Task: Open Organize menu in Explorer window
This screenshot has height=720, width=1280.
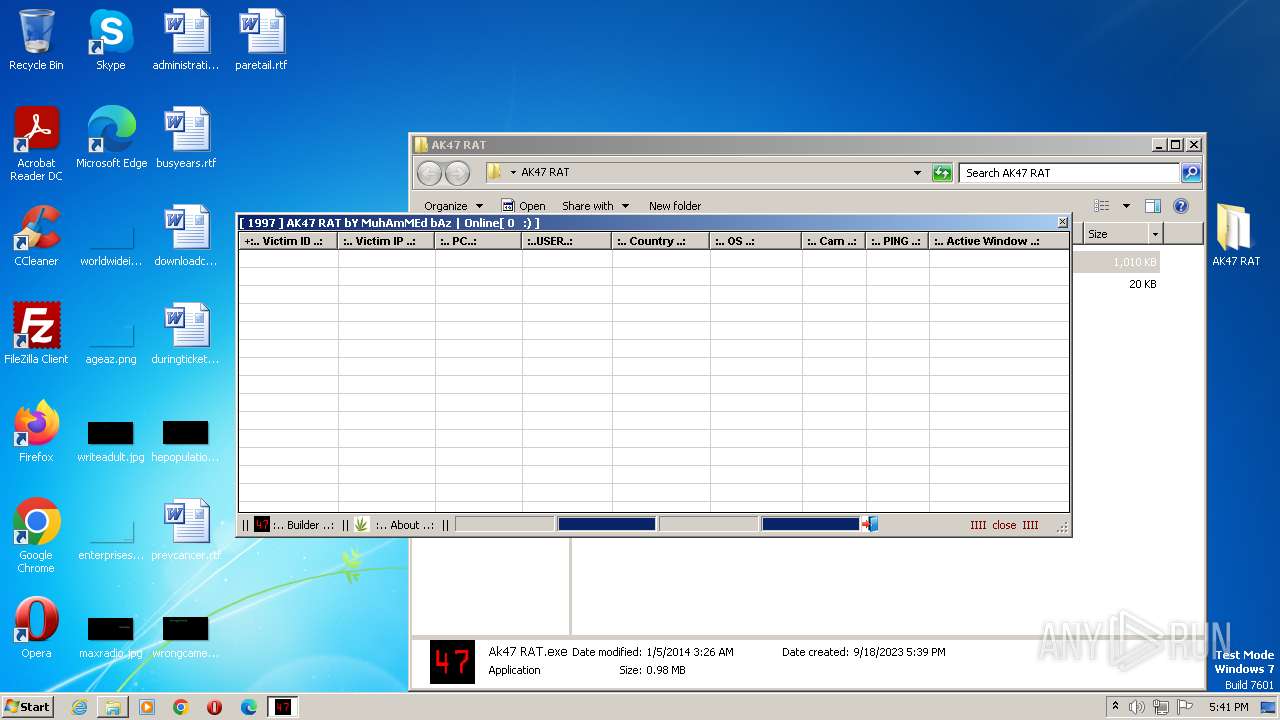Action: pyautogui.click(x=453, y=206)
